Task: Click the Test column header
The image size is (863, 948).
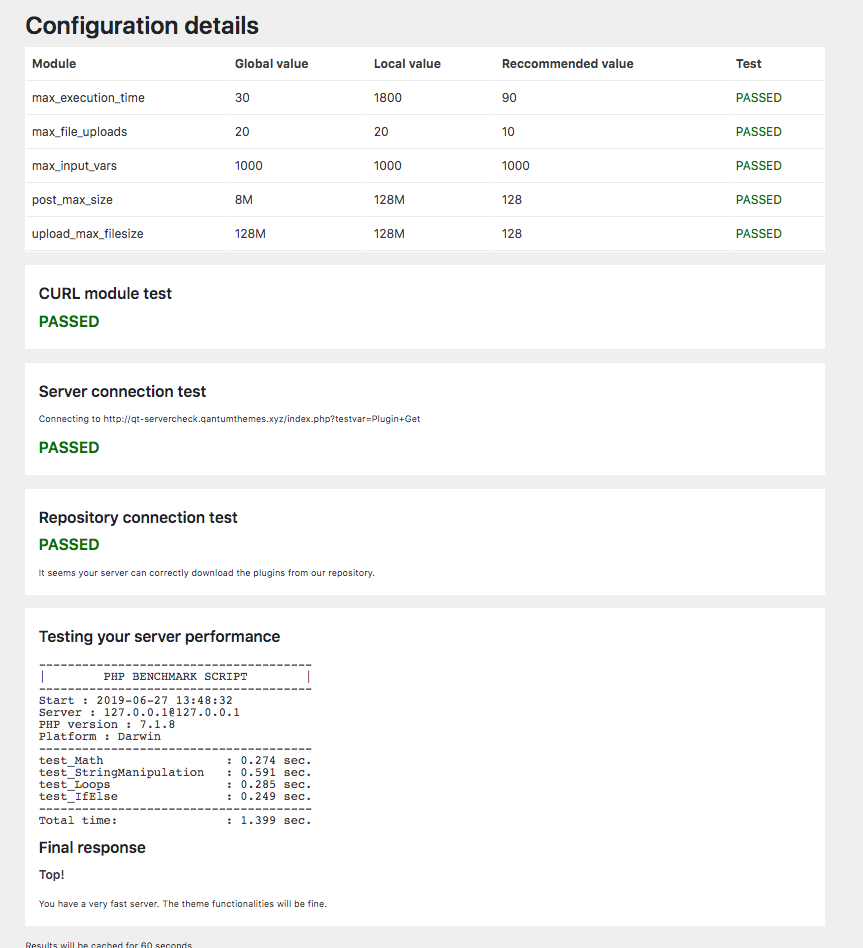Action: pos(748,64)
